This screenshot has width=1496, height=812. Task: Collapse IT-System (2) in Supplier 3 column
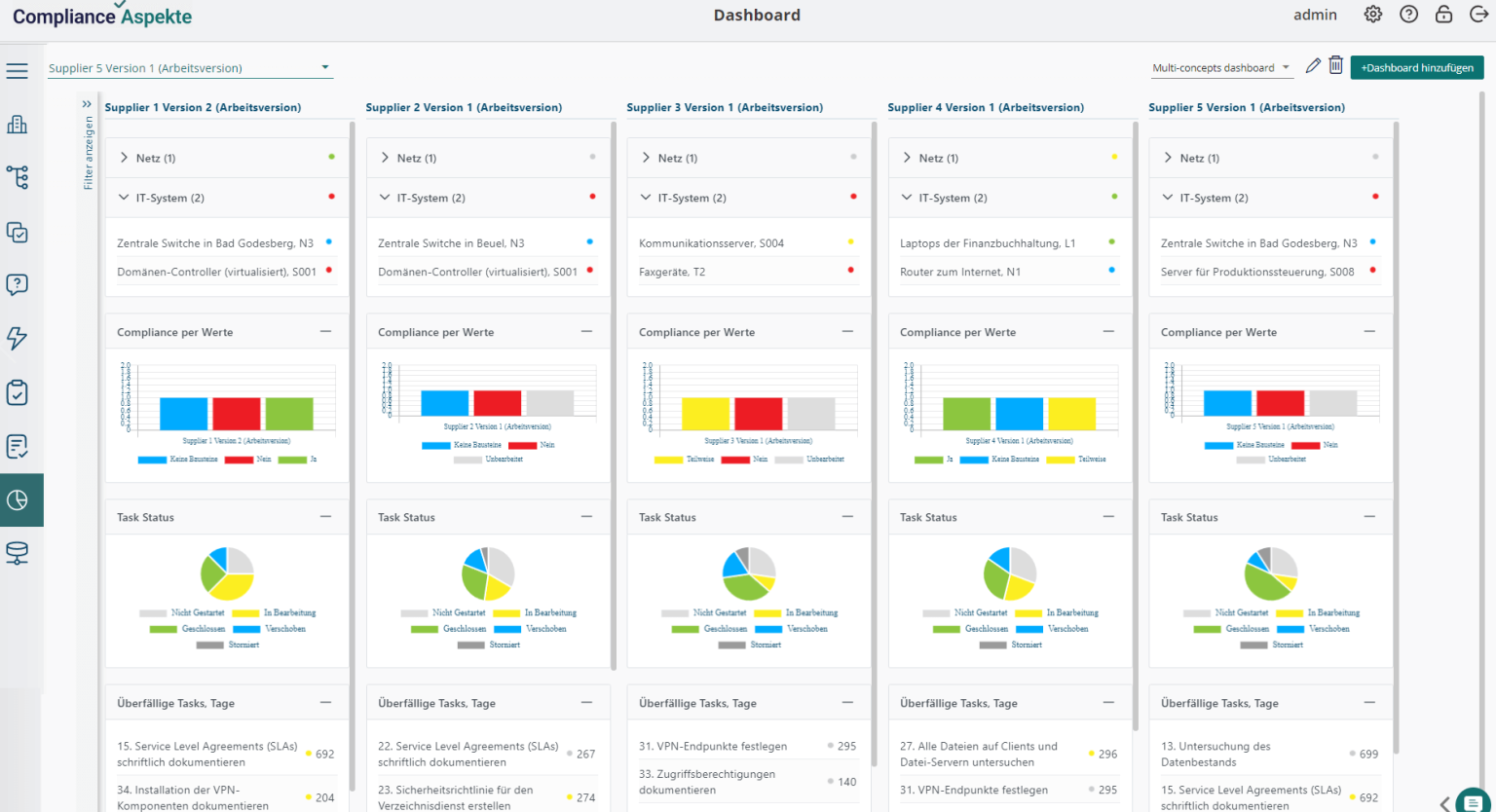pyautogui.click(x=645, y=197)
